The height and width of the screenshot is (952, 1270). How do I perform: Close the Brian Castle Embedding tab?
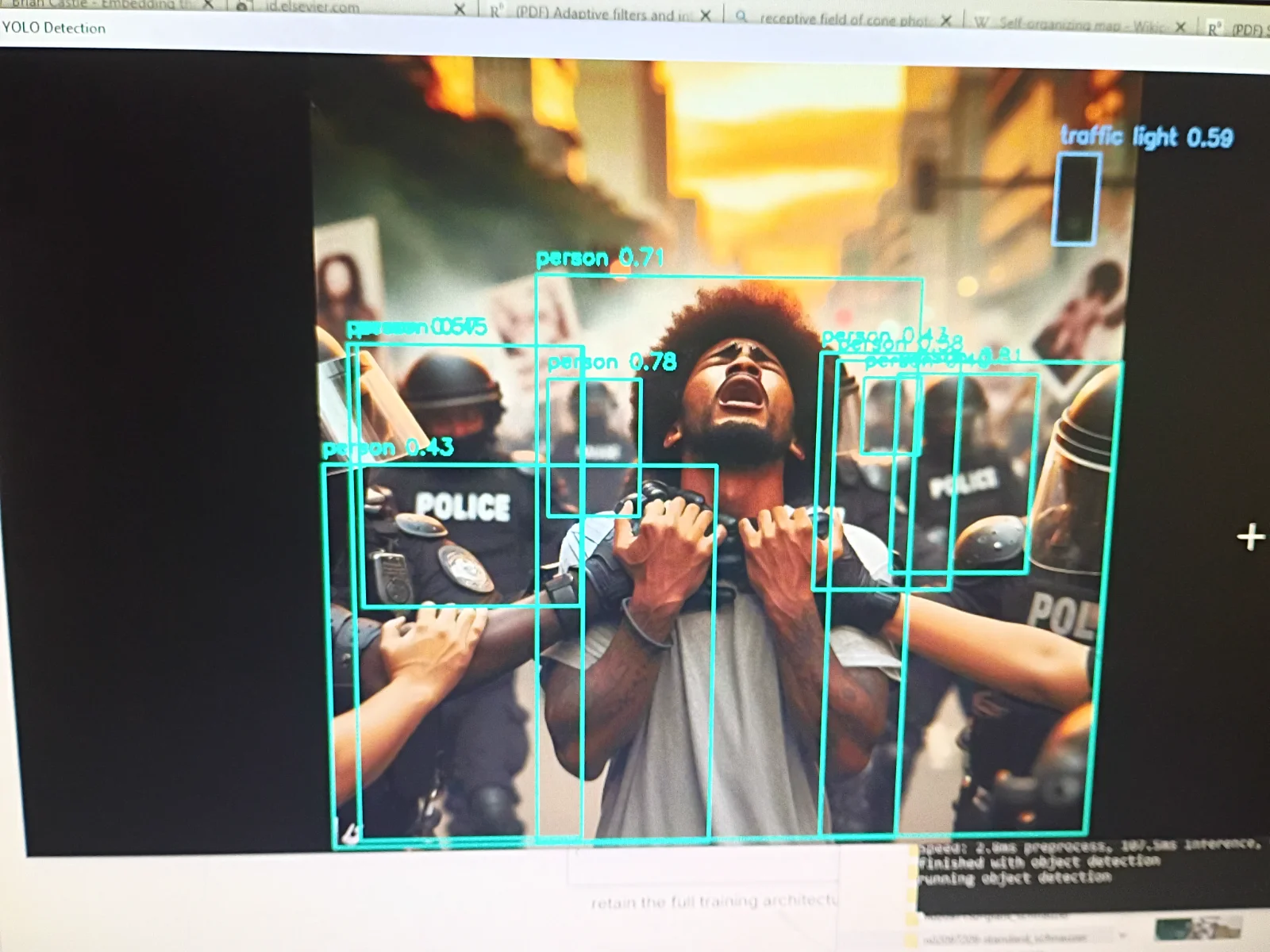point(209,4)
